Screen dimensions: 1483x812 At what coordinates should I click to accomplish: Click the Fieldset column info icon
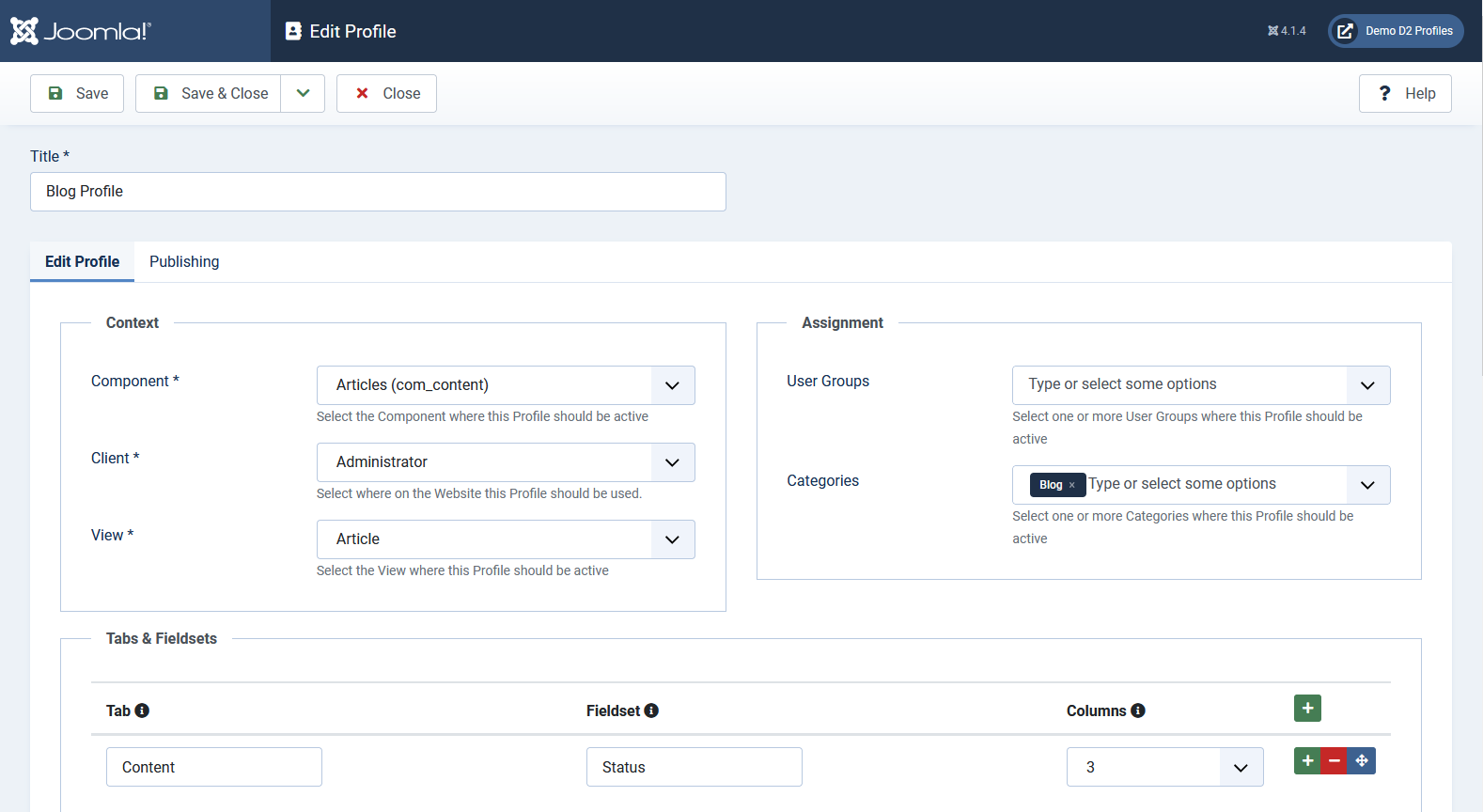tap(651, 710)
